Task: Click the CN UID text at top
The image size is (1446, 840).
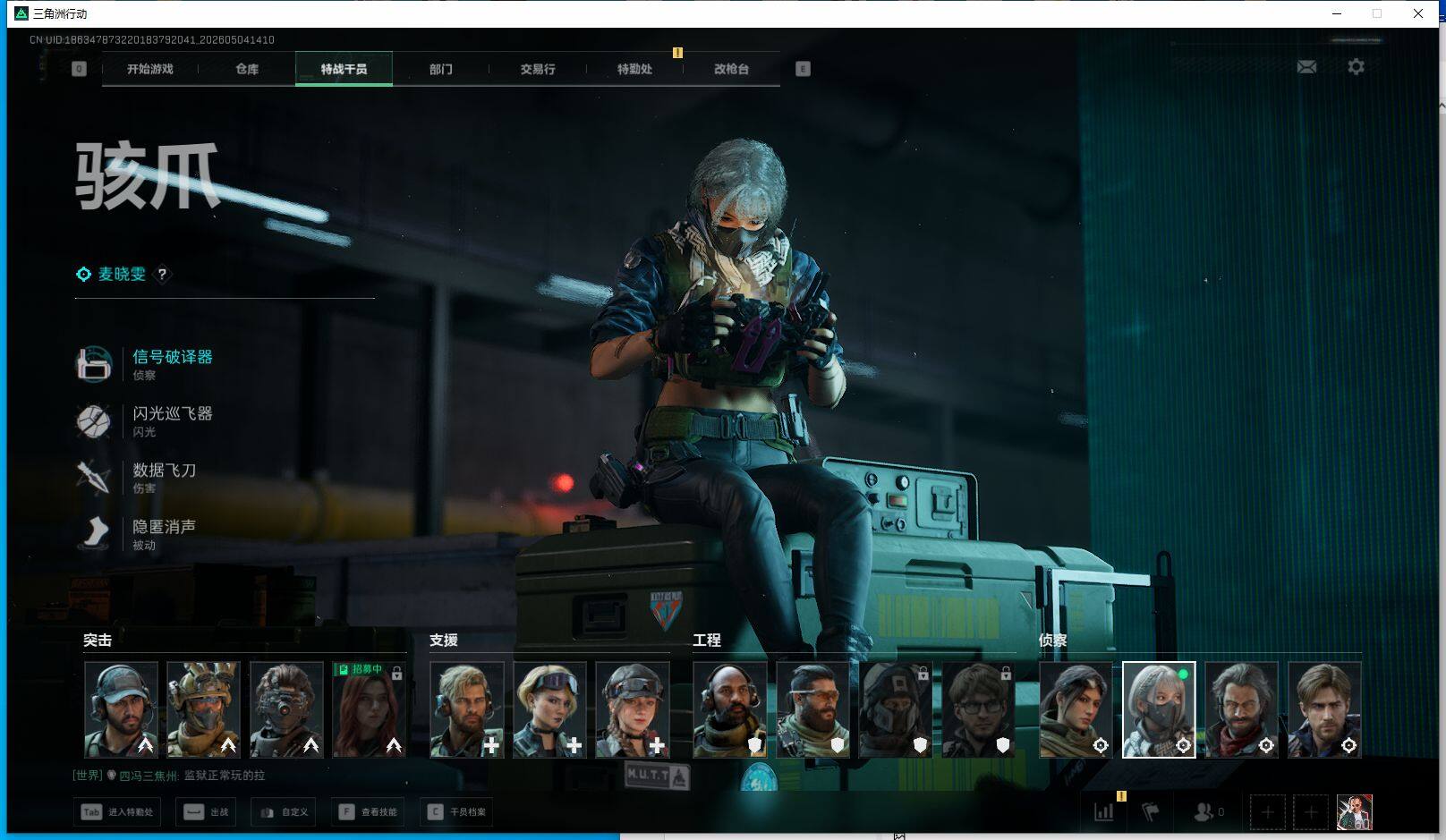Action: 152,40
